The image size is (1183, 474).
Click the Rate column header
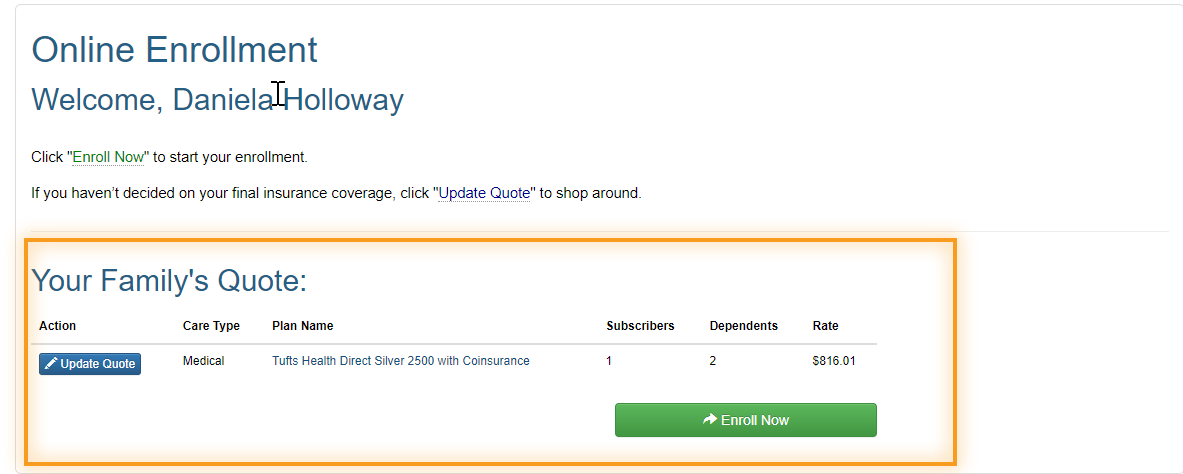click(825, 326)
